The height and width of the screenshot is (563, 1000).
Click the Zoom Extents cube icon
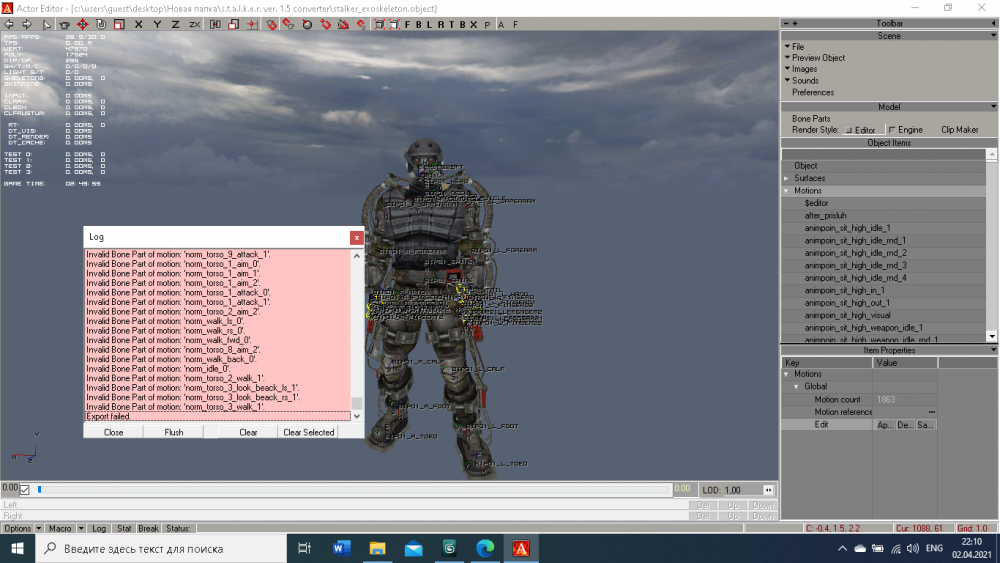[379, 24]
